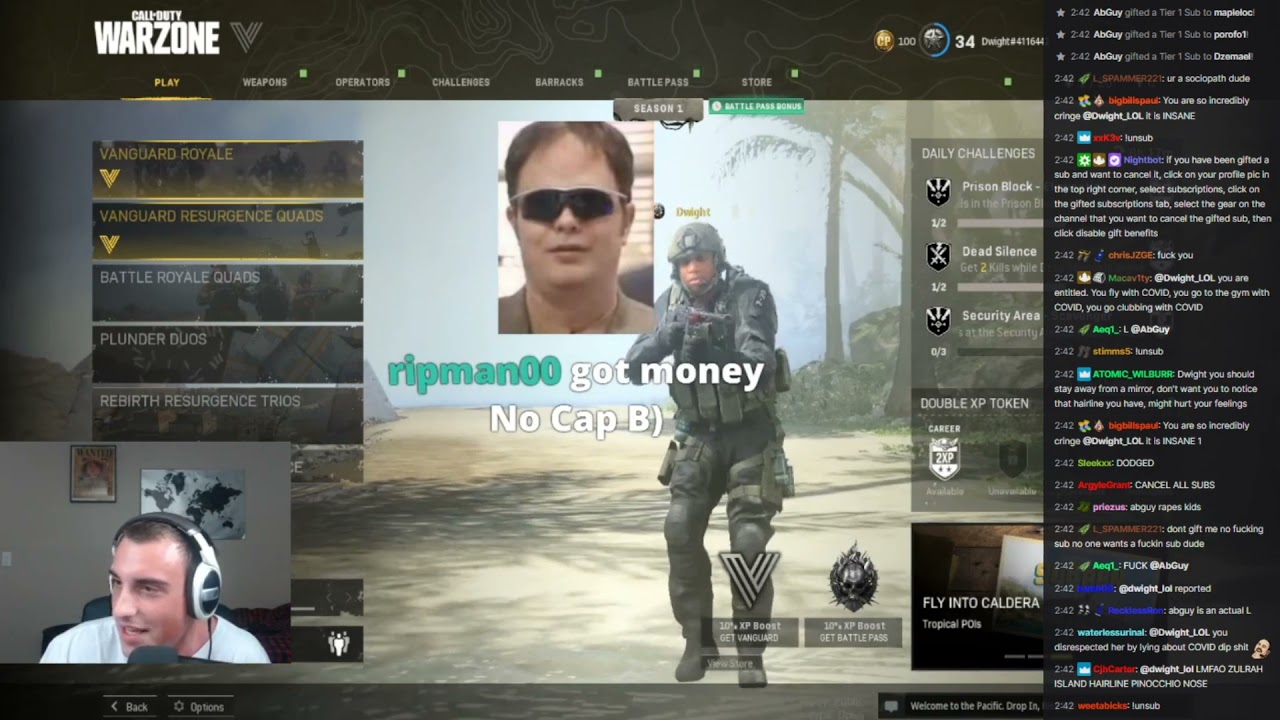Open the Options menu
Viewport: 1280px width, 720px height.
coord(198,707)
